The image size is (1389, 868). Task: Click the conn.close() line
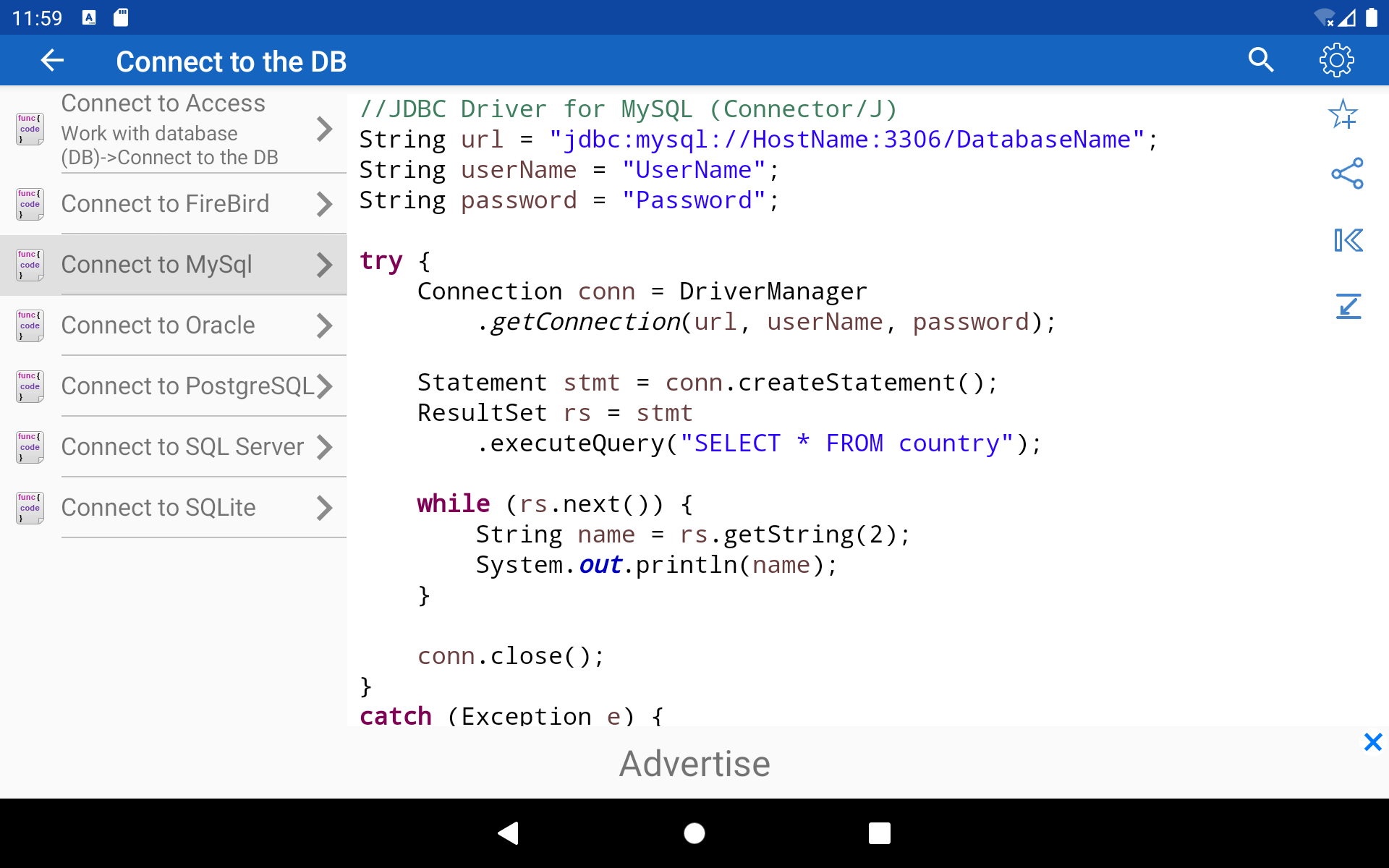click(x=511, y=656)
